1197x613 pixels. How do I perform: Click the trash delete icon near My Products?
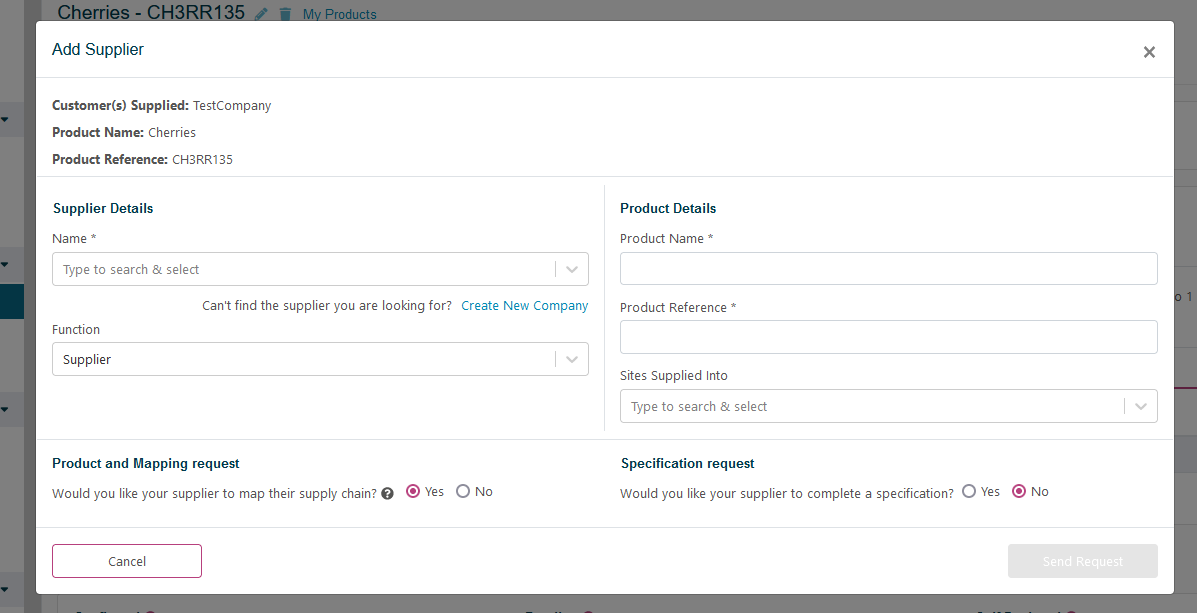click(285, 14)
